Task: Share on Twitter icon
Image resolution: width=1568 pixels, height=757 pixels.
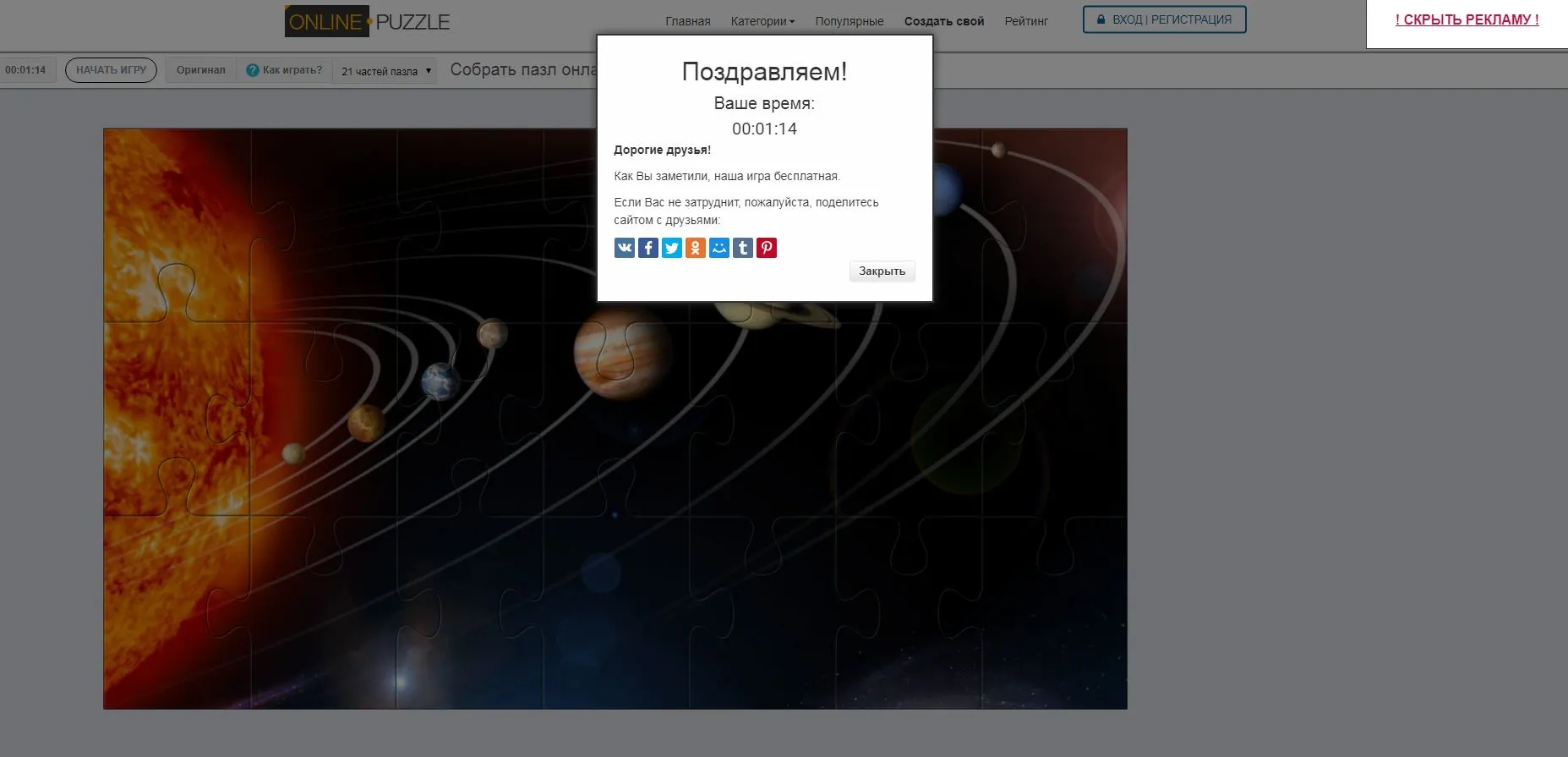Action: pyautogui.click(x=672, y=248)
